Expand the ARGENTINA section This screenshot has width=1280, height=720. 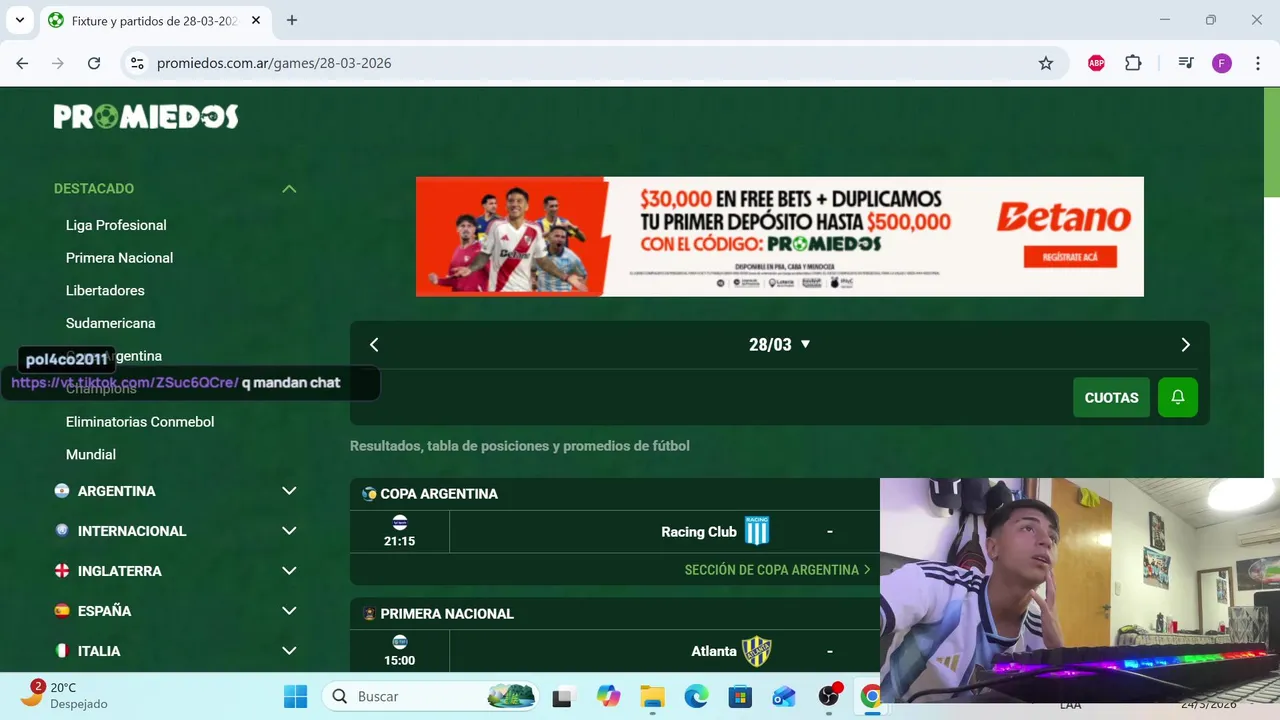(x=289, y=491)
